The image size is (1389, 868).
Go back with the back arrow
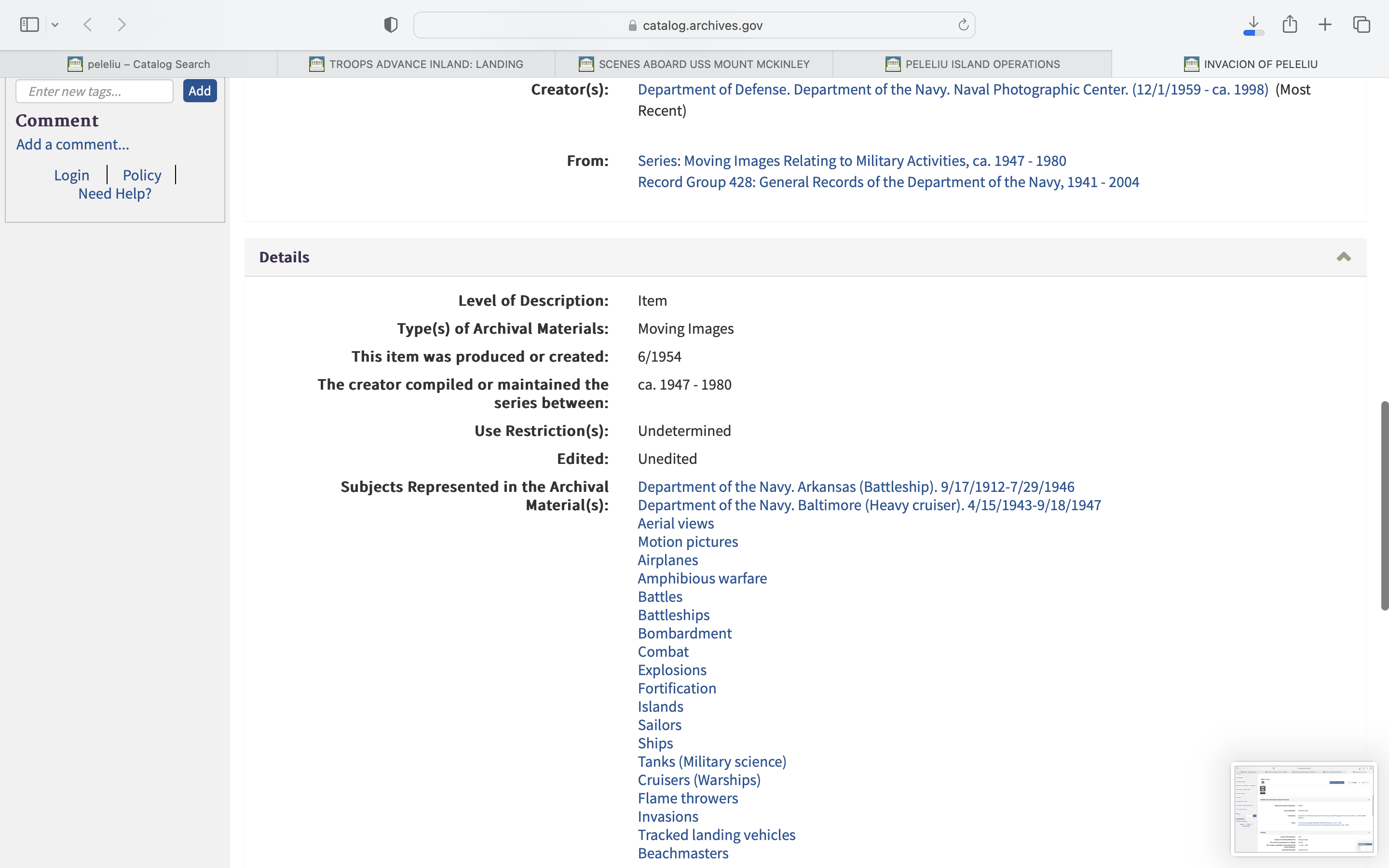click(x=88, y=25)
